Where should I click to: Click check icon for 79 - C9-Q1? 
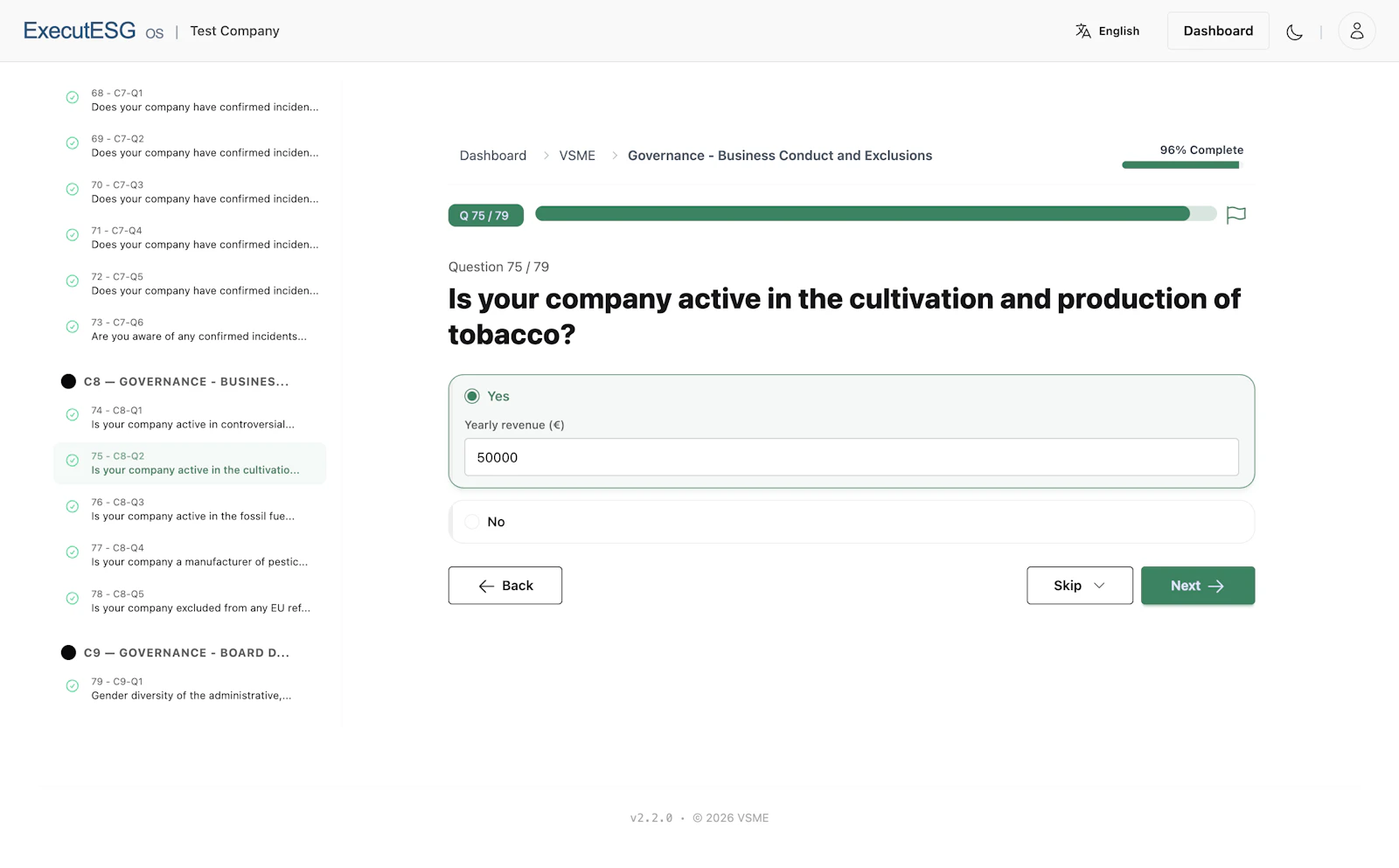(73, 686)
